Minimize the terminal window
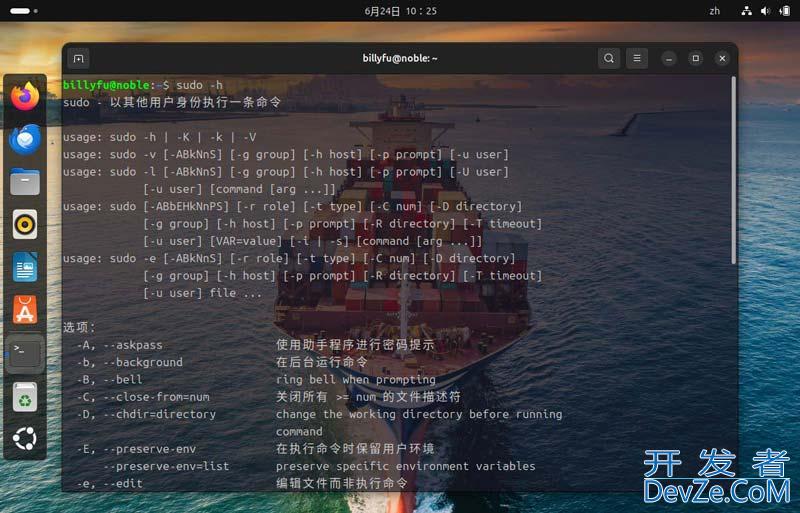The width and height of the screenshot is (800, 513). click(669, 59)
